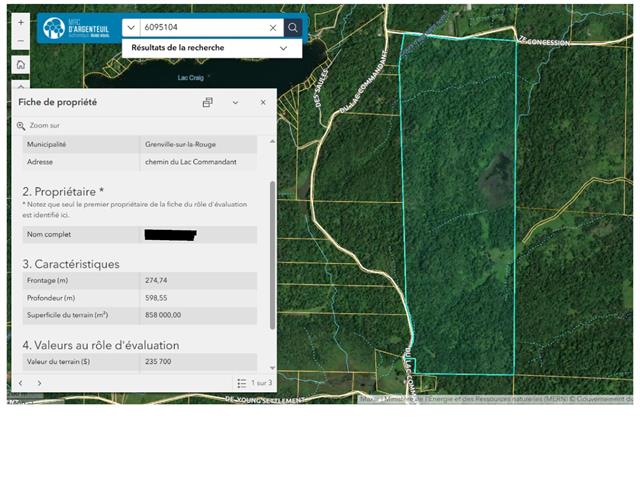Click the Valeur du terrain value 235 700
The width and height of the screenshot is (640, 480).
click(x=159, y=362)
